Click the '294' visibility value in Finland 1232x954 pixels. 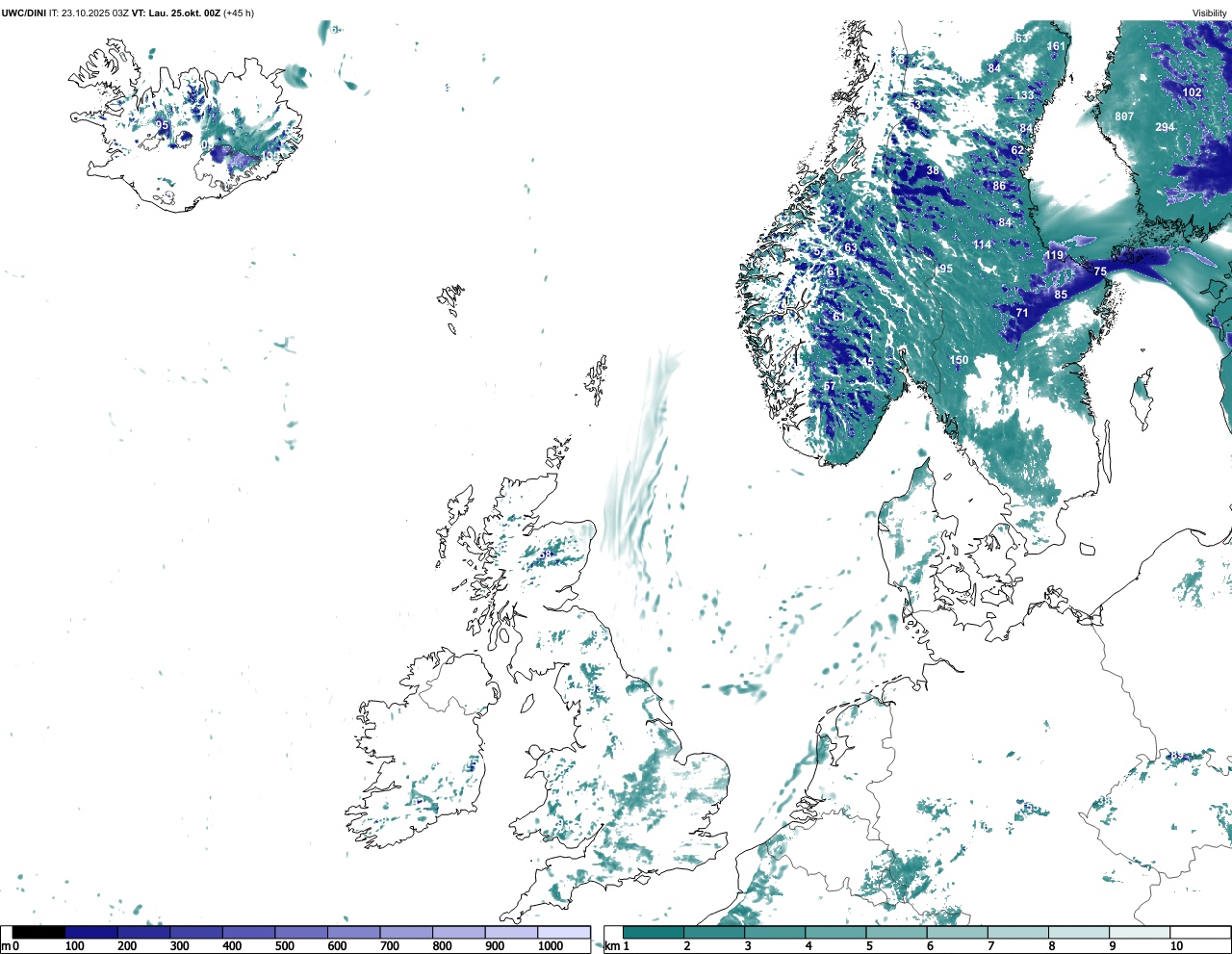click(1165, 127)
